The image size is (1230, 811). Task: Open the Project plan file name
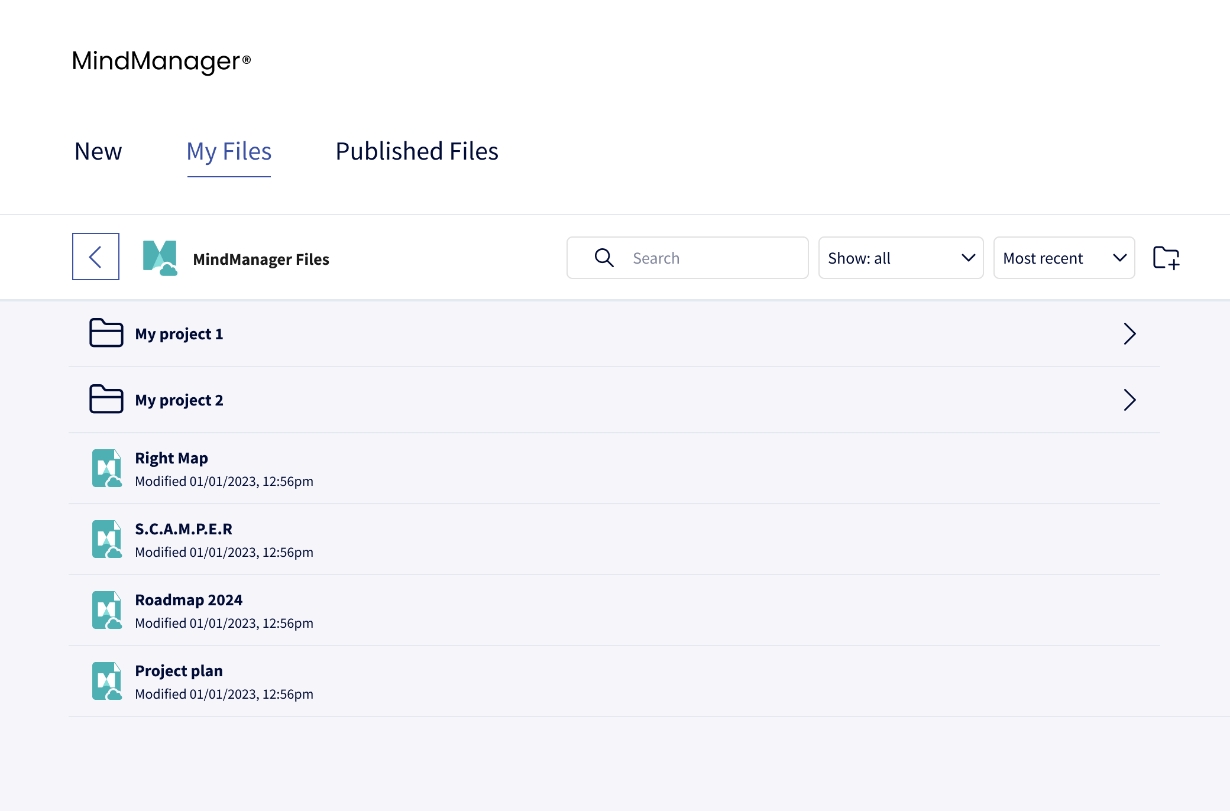(x=179, y=671)
